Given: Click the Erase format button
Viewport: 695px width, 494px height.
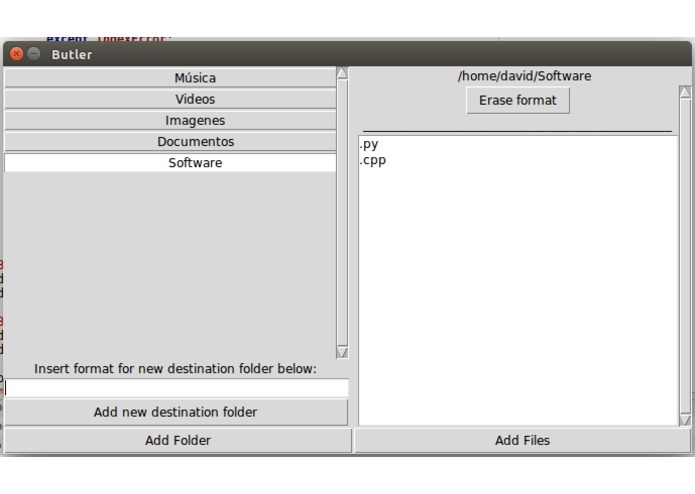Looking at the screenshot, I should [518, 101].
